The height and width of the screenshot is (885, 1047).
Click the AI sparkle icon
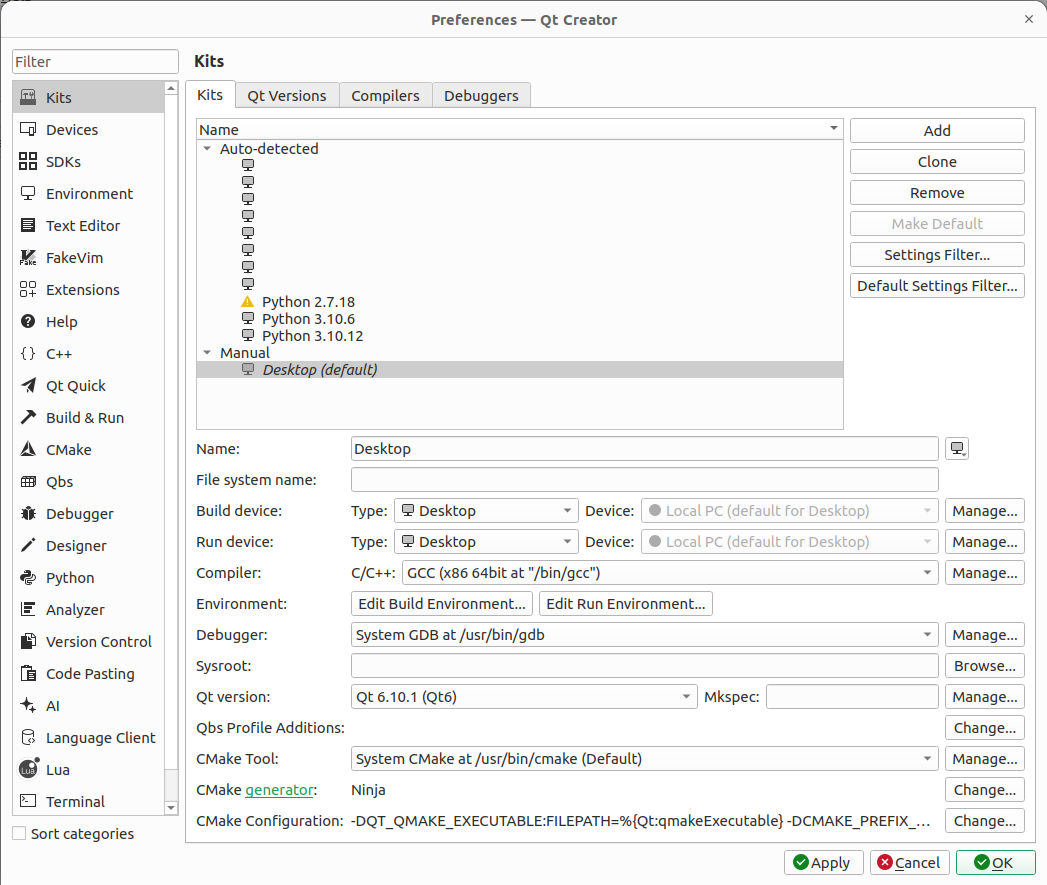[28, 706]
